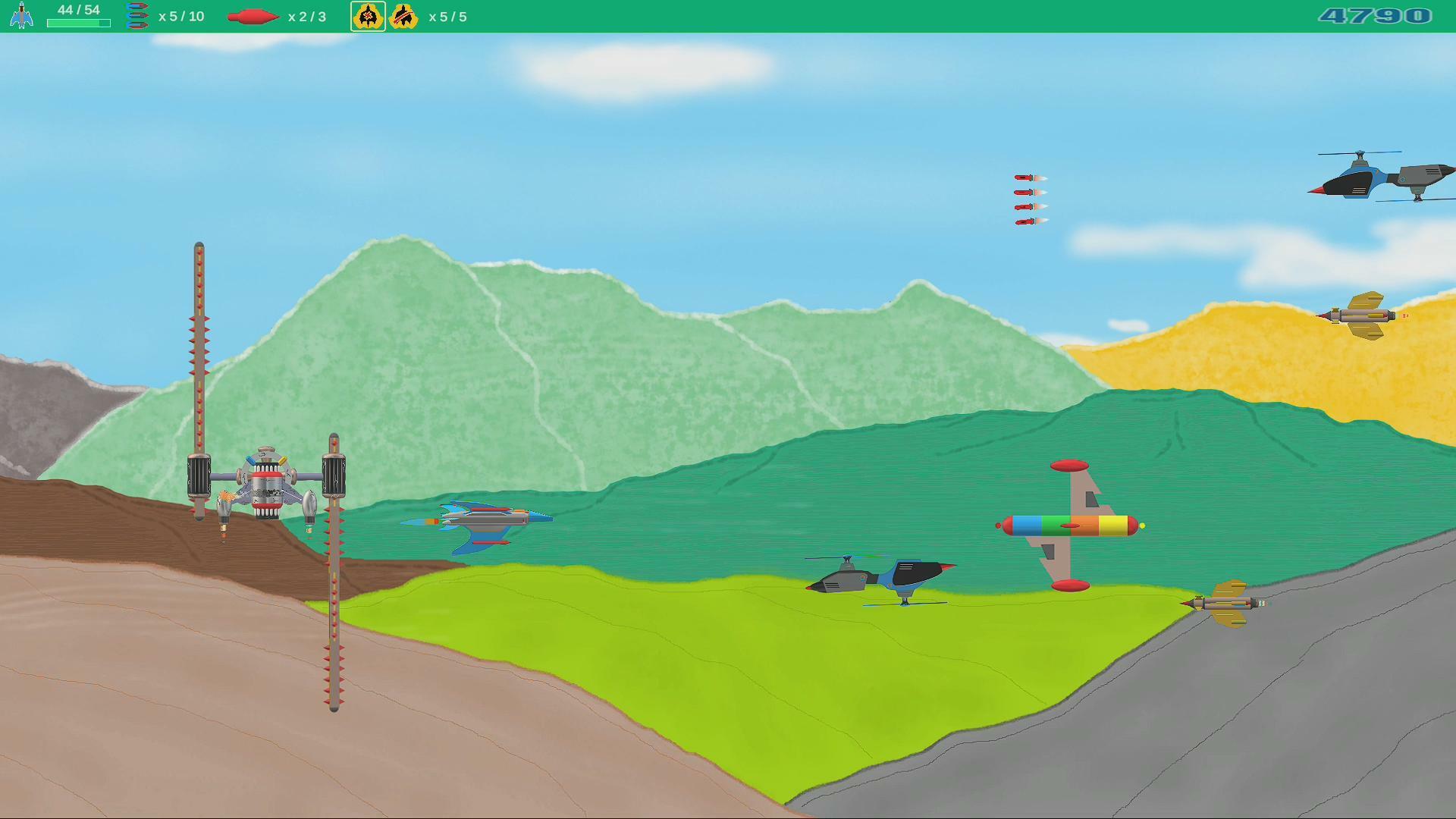Click the player ship health icon
Screen dimensions: 1456x819
(x=22, y=16)
